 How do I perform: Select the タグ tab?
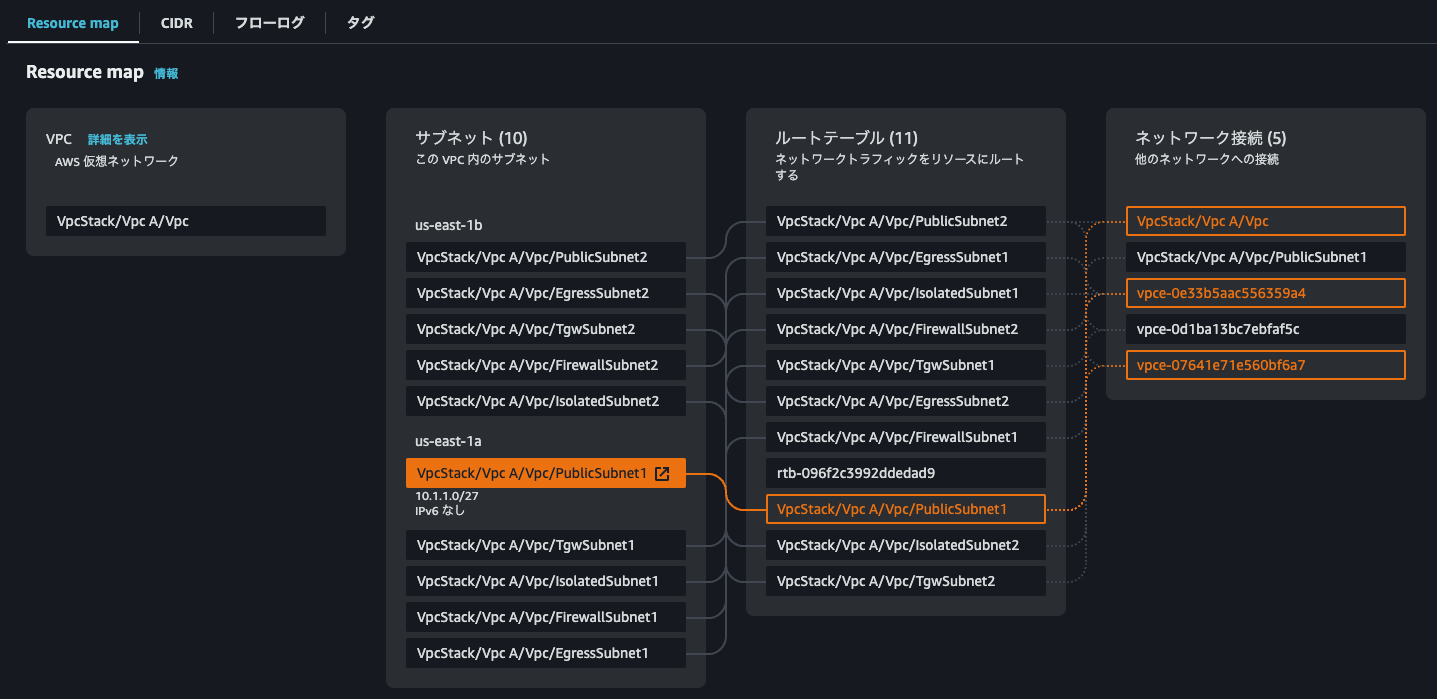click(x=360, y=22)
